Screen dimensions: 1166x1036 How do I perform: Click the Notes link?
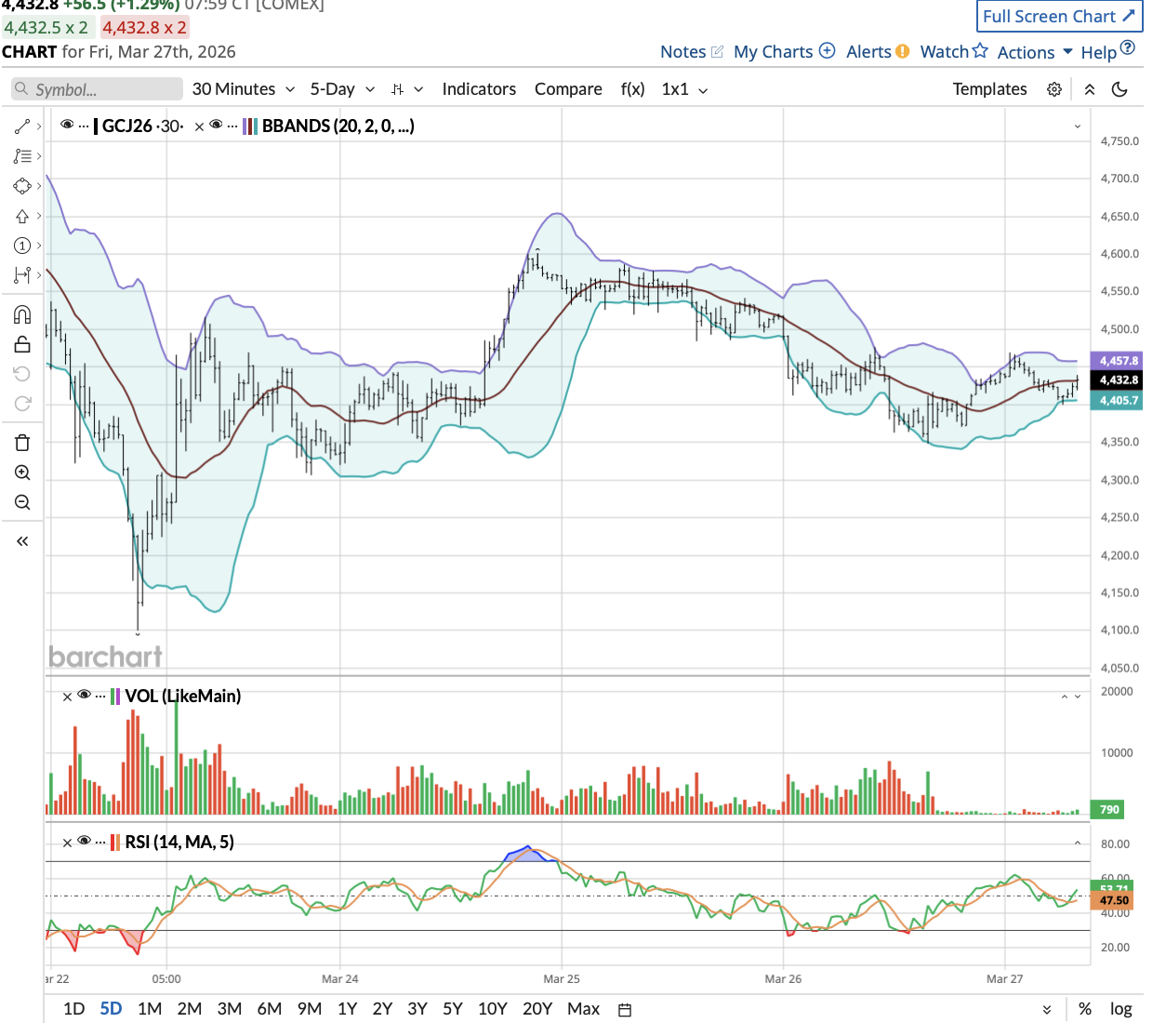[x=683, y=52]
